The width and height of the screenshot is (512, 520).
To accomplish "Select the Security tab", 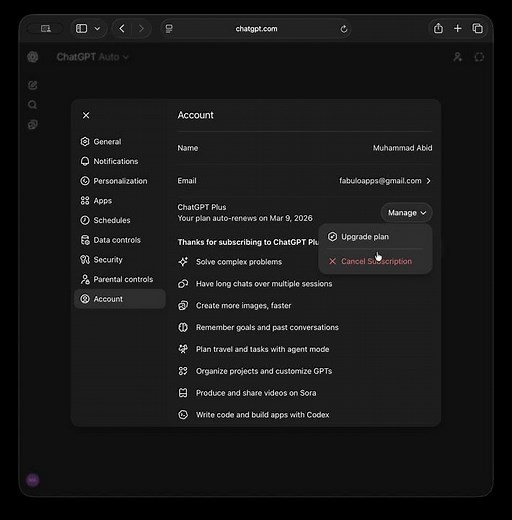I will pos(120,260).
